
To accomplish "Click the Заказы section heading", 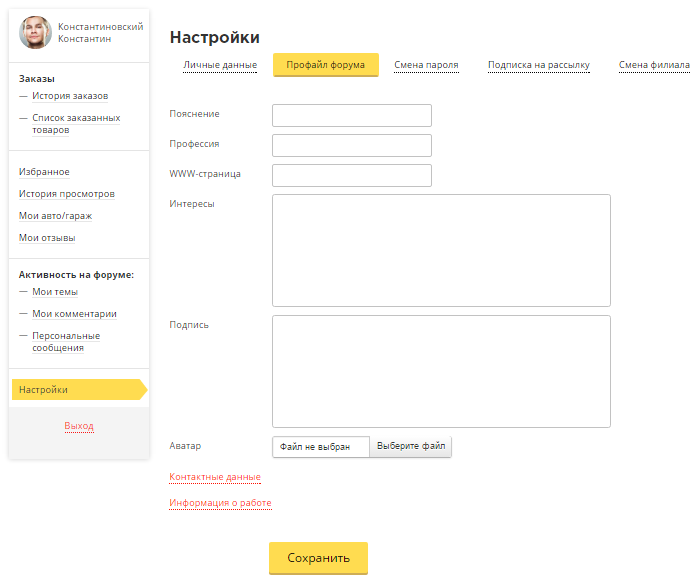I will [37, 79].
